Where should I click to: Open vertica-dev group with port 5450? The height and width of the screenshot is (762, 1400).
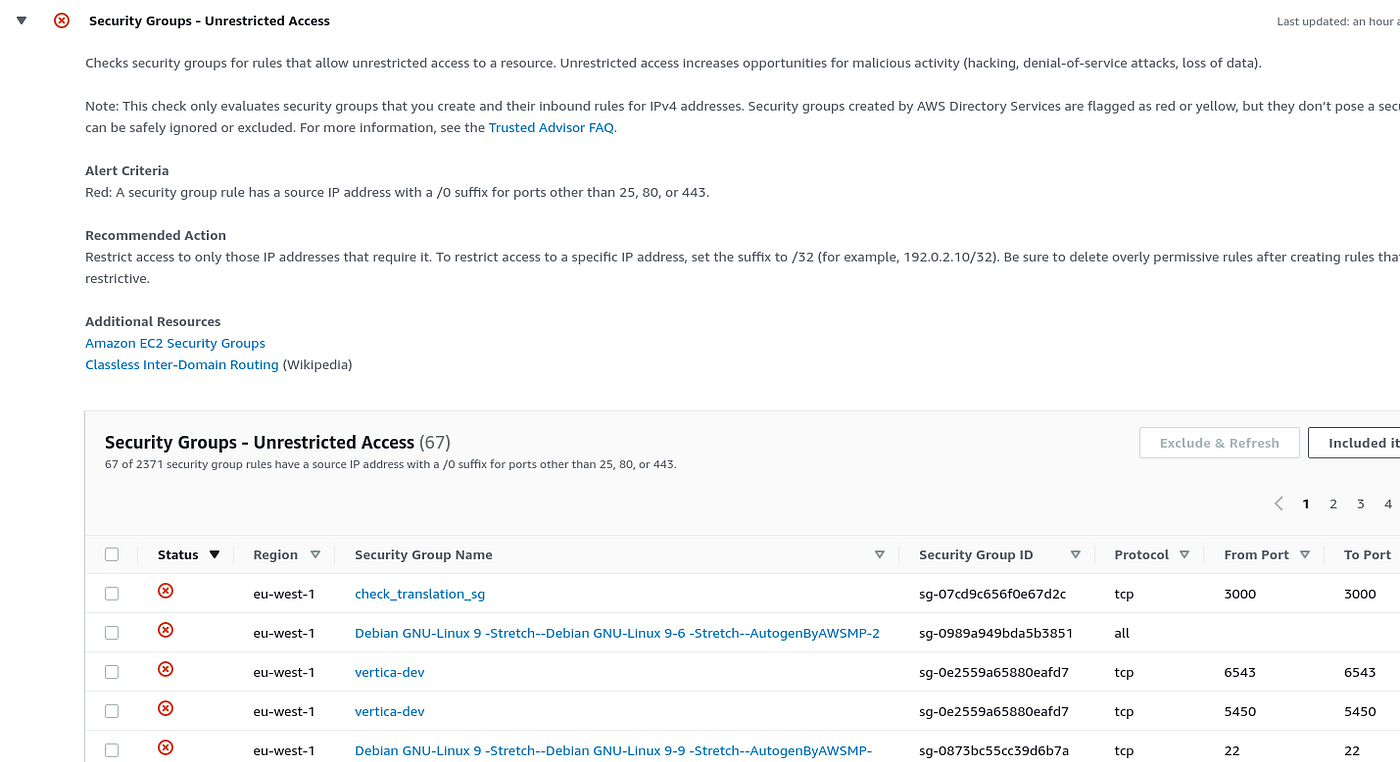390,711
